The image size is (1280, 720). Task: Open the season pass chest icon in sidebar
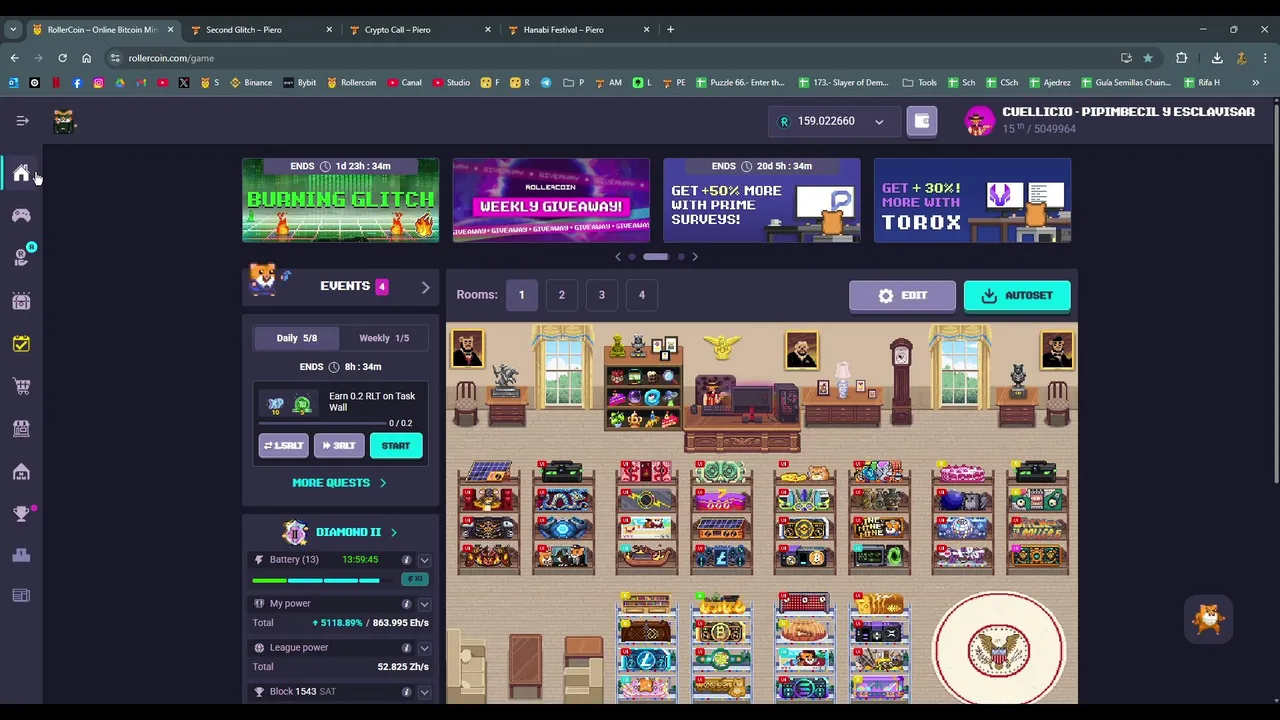coord(21,301)
